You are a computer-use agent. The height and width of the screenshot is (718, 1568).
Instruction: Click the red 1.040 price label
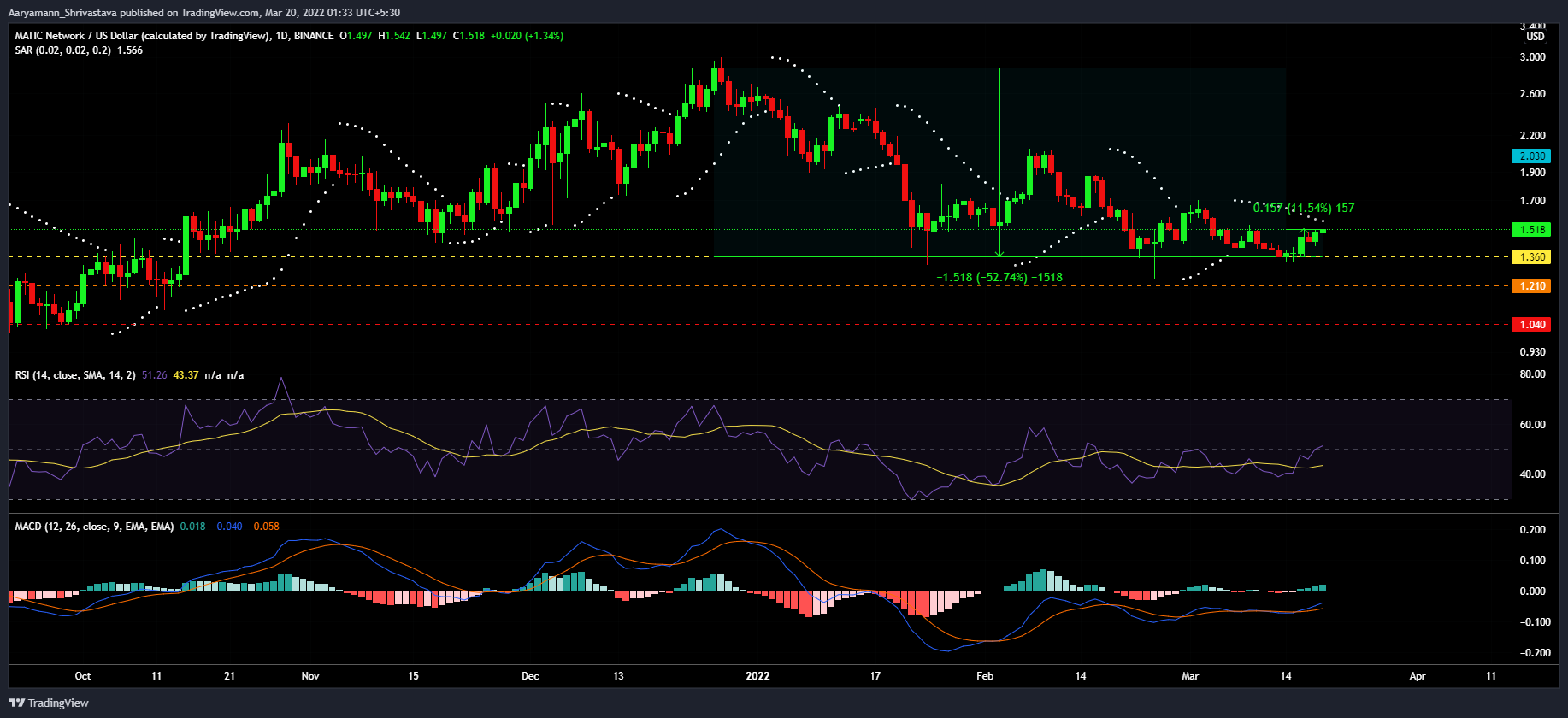click(x=1530, y=325)
